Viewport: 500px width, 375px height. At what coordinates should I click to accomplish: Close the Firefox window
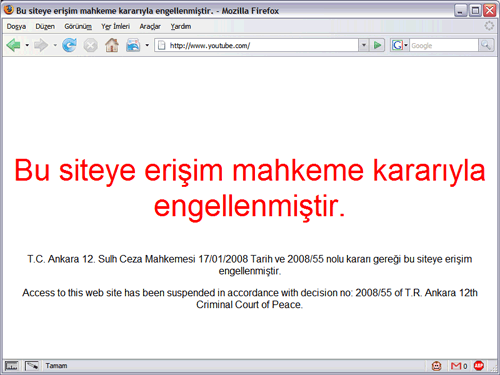click(490, 10)
